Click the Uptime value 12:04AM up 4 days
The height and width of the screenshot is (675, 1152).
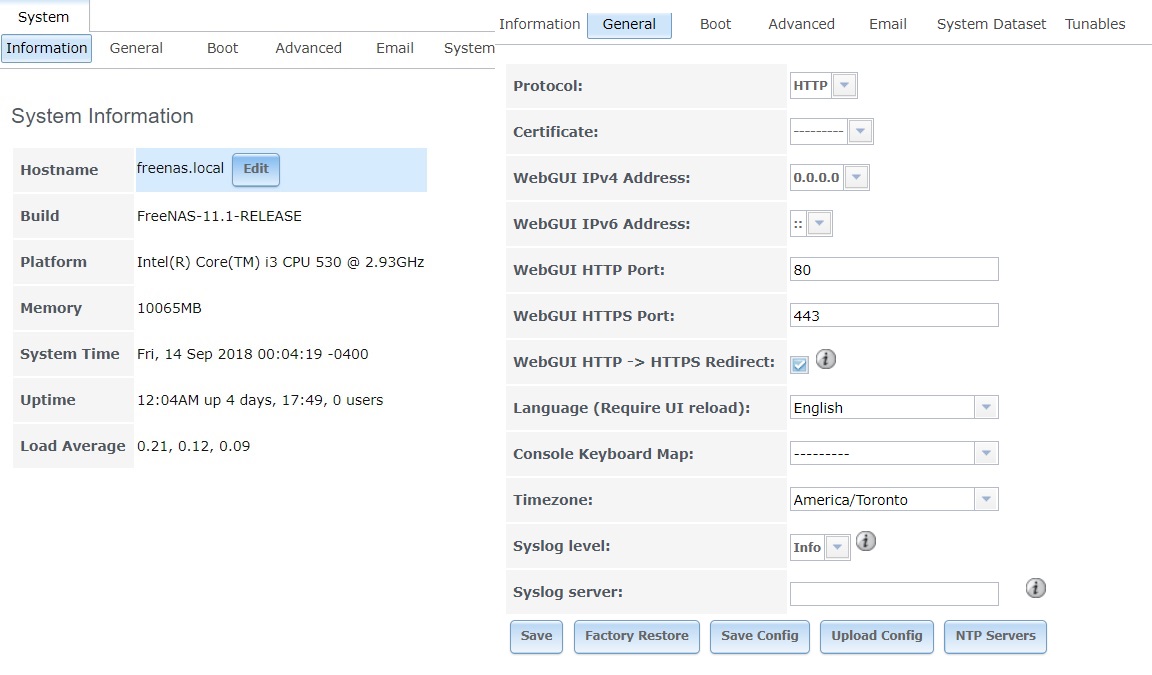coord(259,400)
